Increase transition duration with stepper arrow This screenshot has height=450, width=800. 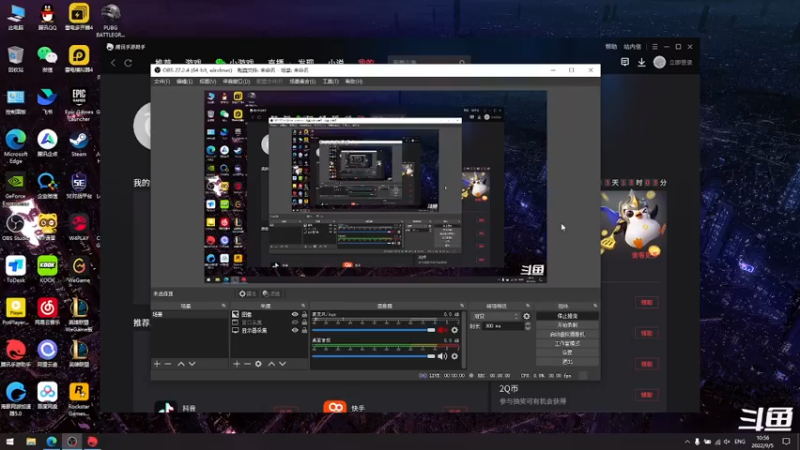[x=528, y=324]
